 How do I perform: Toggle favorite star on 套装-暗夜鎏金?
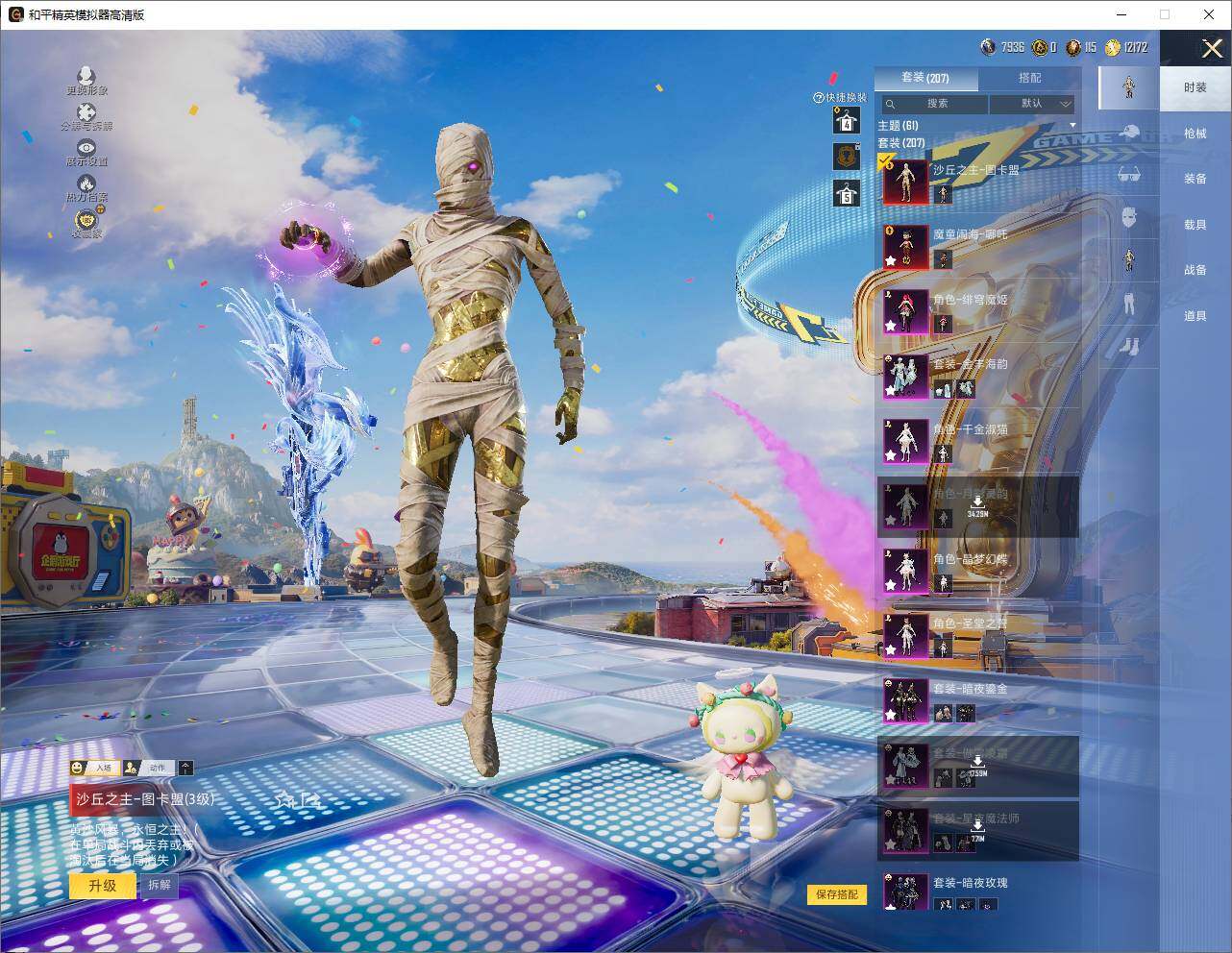pyautogui.click(x=891, y=715)
